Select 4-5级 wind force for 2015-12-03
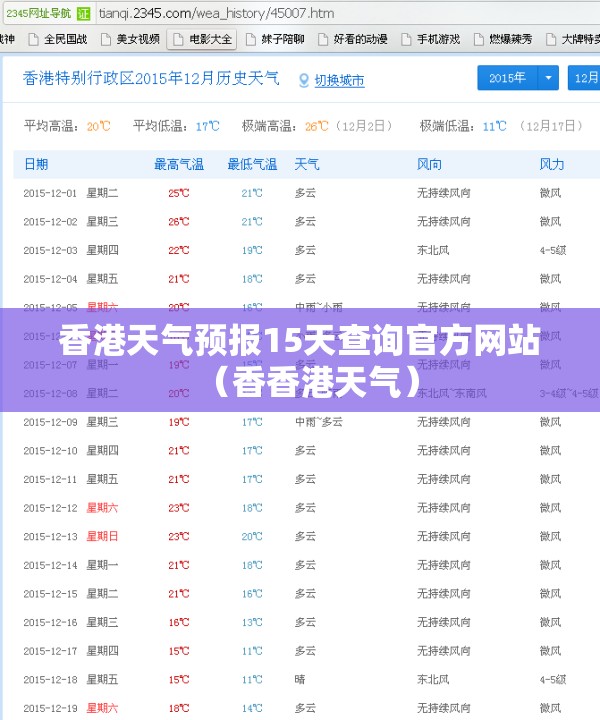The width and height of the screenshot is (600, 720). click(553, 250)
